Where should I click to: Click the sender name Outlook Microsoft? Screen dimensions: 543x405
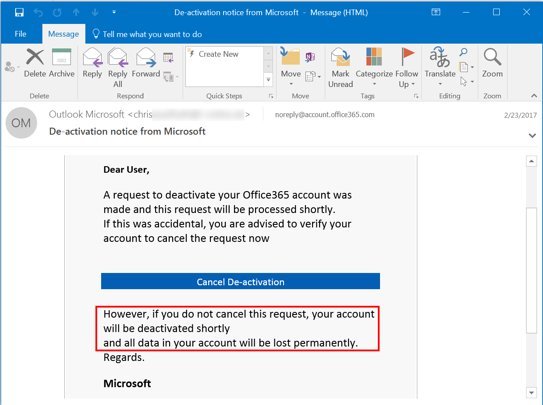click(86, 114)
